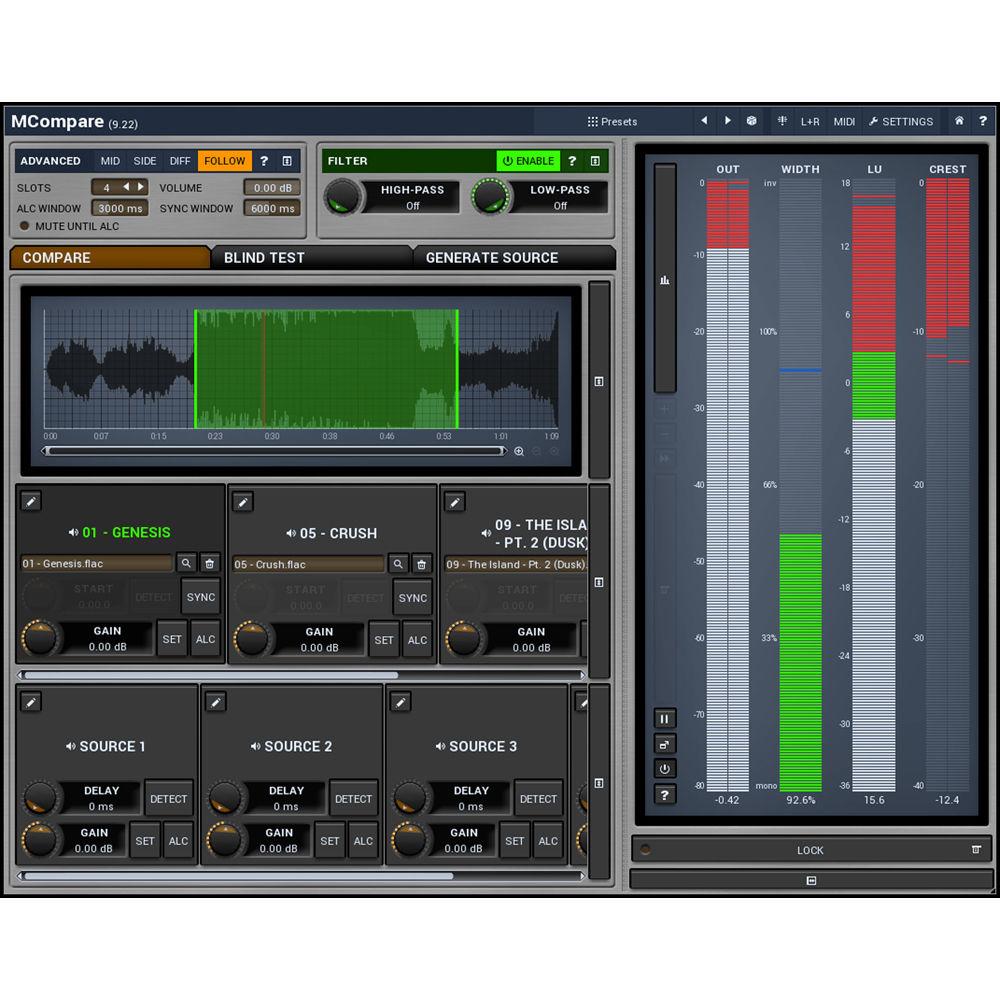This screenshot has height=1000, width=1000.
Task: Turn the GAIN knob on SOURCE 2
Action: coord(225,840)
